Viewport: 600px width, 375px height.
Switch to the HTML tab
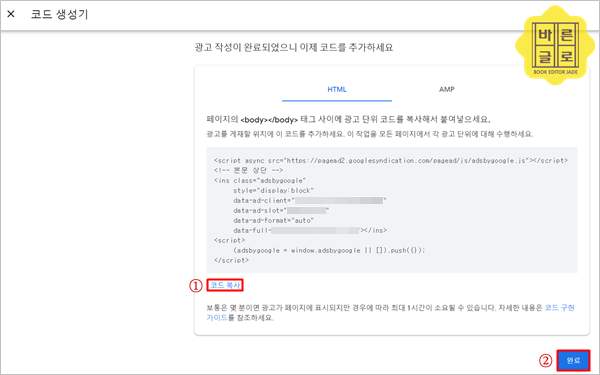[x=337, y=90]
